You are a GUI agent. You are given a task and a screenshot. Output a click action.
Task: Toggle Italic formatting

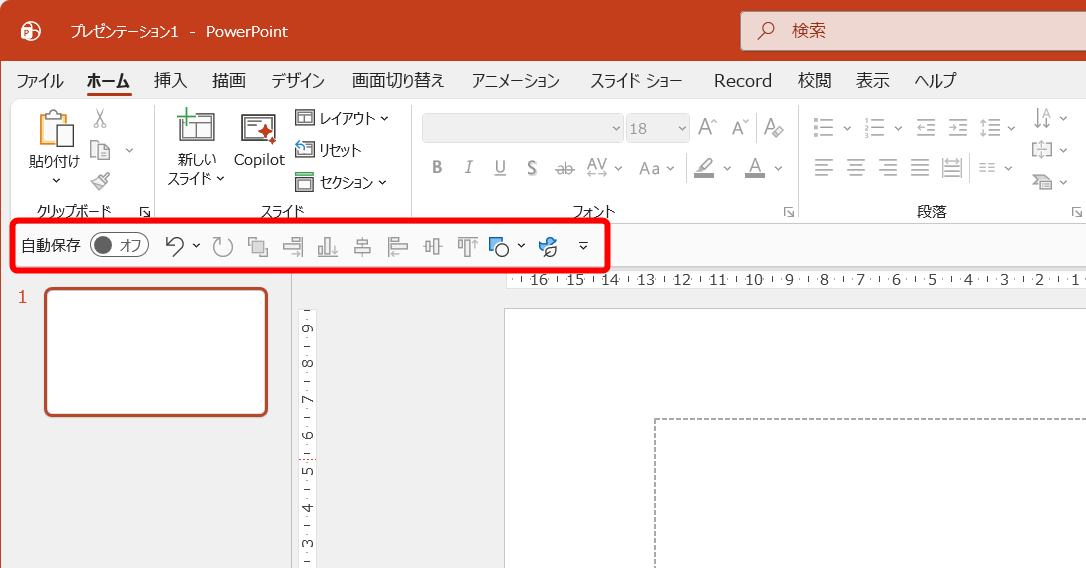pos(469,167)
